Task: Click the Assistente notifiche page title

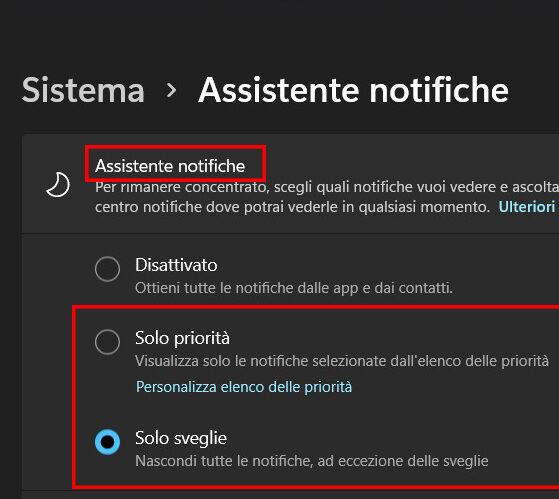Action: pos(353,91)
